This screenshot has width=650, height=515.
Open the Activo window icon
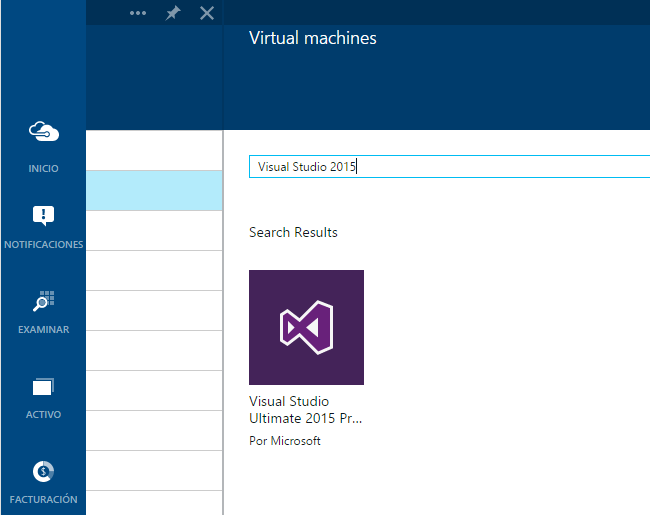tap(43, 386)
